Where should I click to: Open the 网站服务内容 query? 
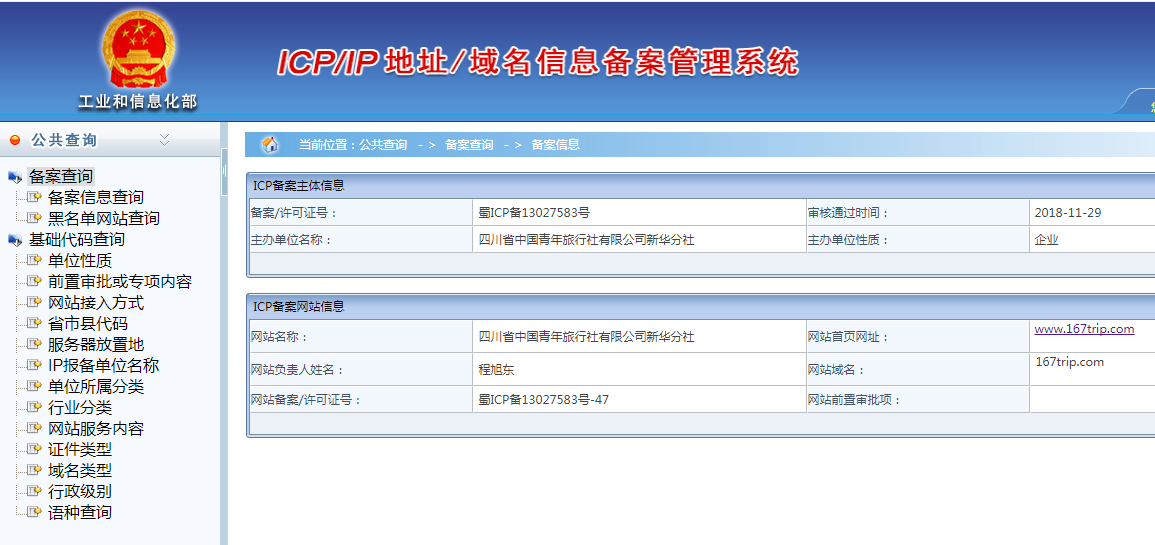tap(96, 429)
